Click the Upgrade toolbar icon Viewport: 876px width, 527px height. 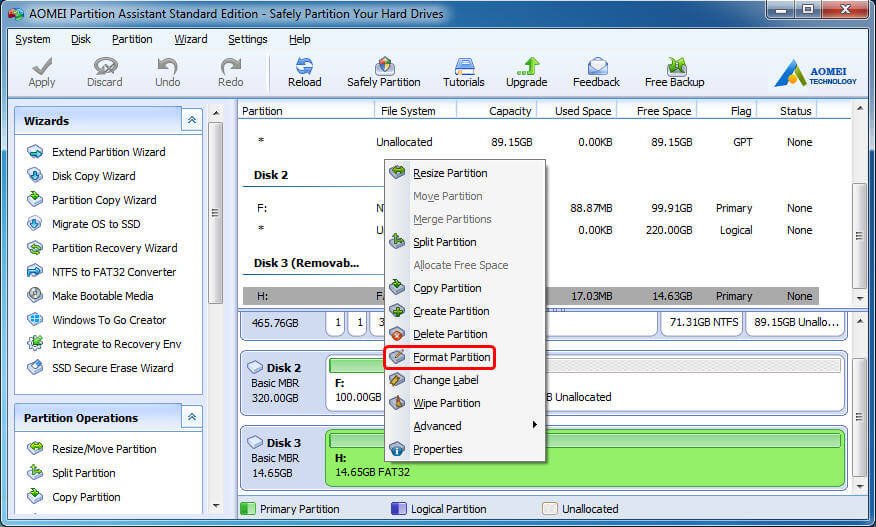(526, 72)
